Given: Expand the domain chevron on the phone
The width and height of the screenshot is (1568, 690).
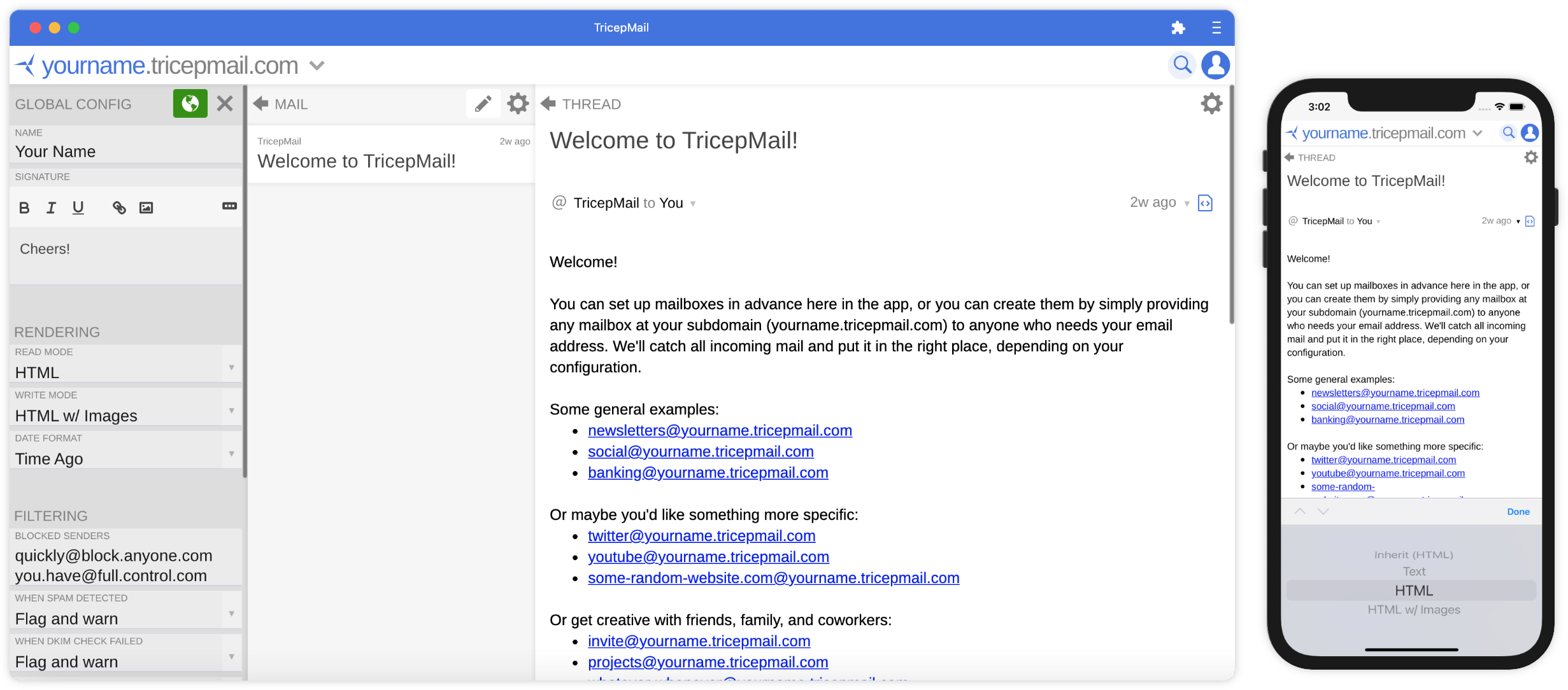Looking at the screenshot, I should click(x=1478, y=133).
